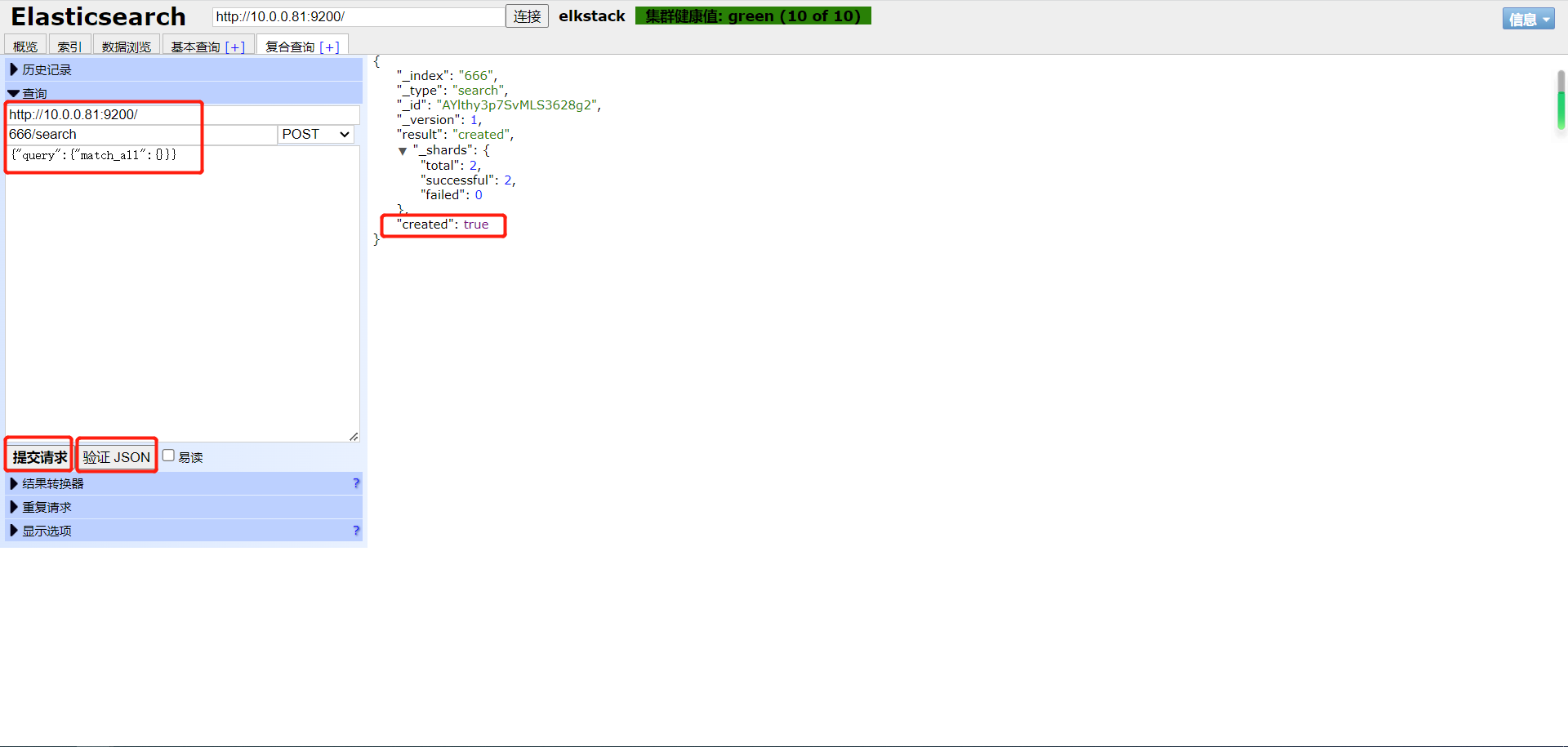Toggle the 易读 checkbox

(168, 456)
